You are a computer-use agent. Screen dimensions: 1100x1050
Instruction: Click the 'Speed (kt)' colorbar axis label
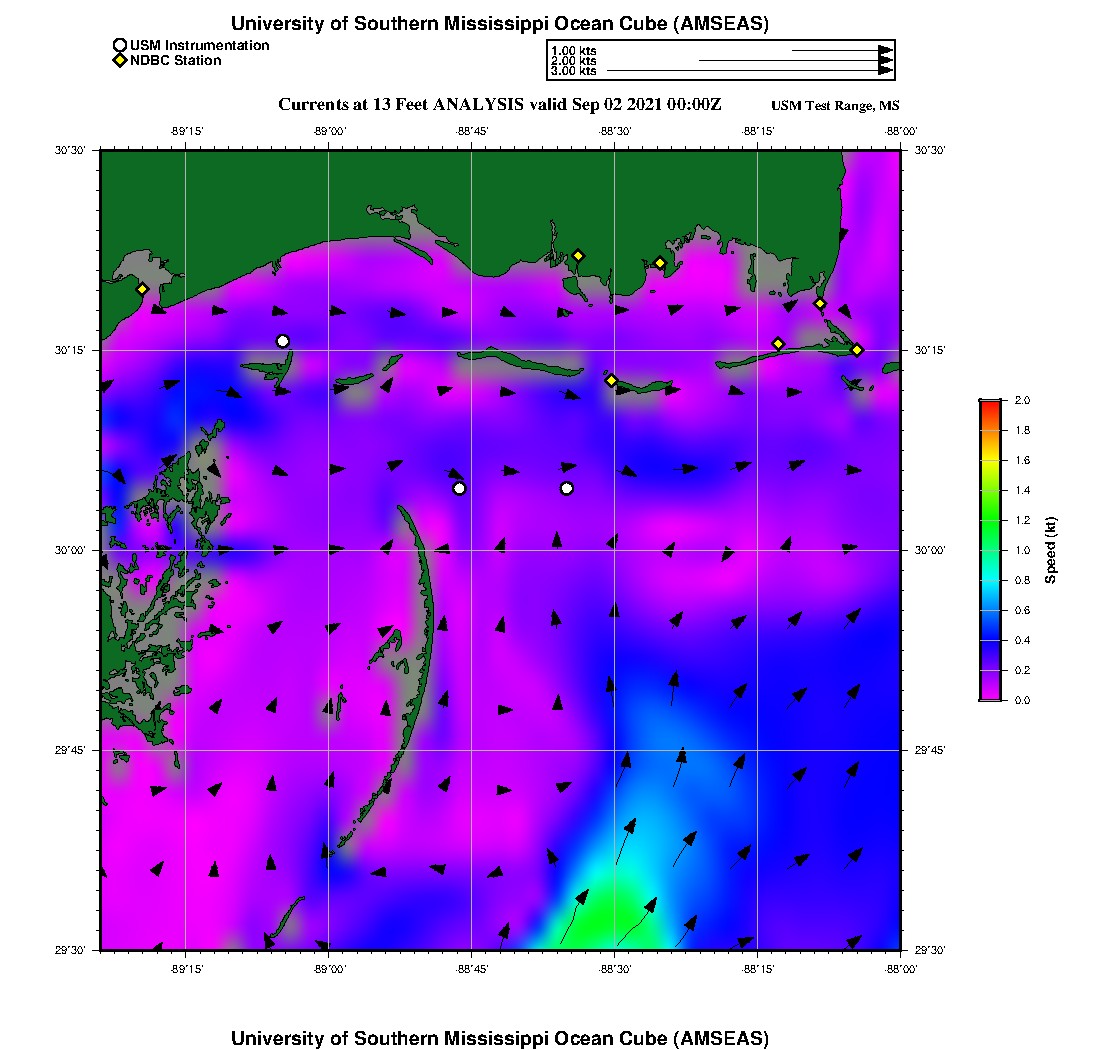tap(1050, 550)
